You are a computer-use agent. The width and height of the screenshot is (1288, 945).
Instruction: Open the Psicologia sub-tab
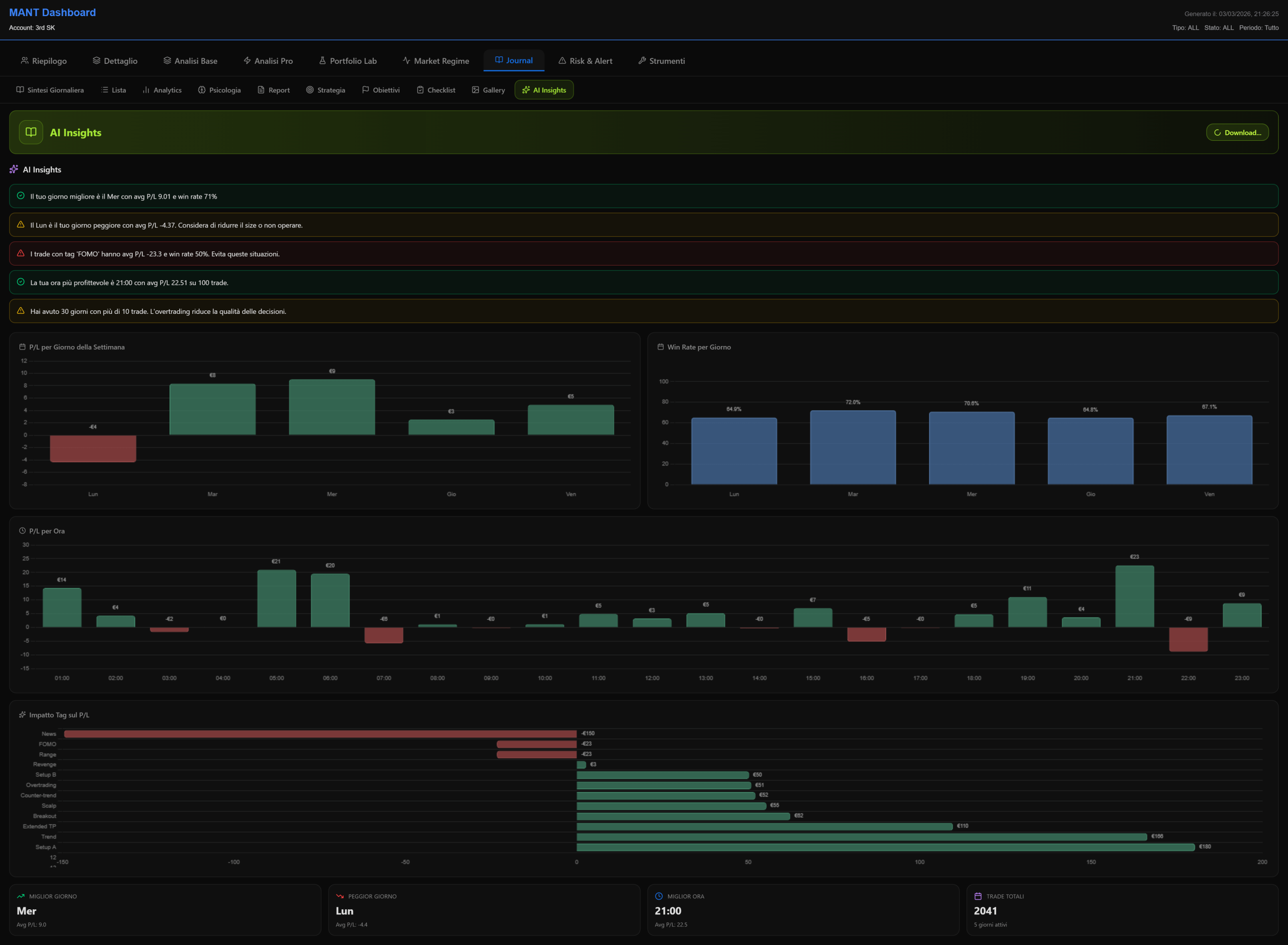point(219,90)
